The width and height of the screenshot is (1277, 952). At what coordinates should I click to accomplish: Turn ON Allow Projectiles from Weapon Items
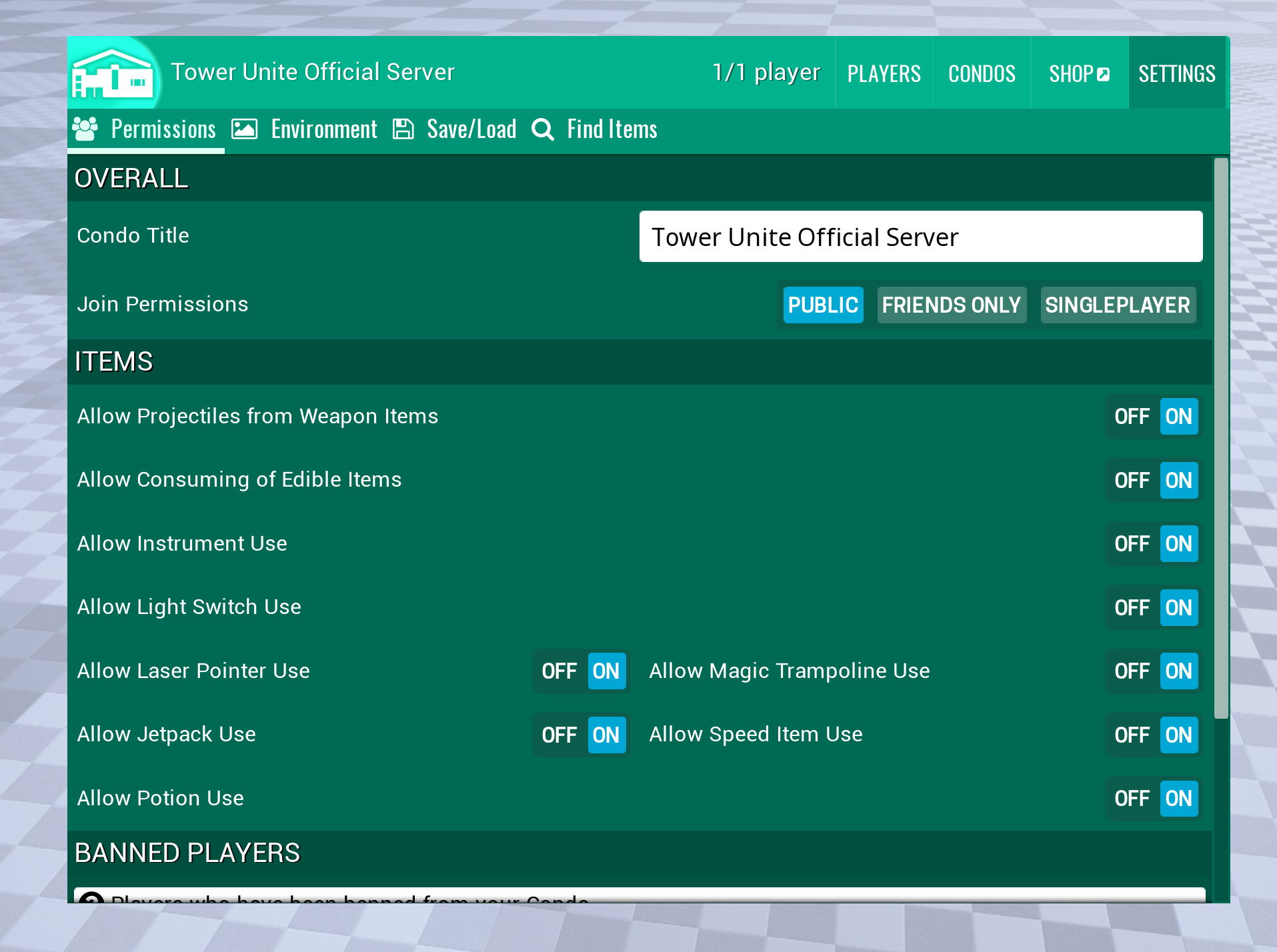pyautogui.click(x=1178, y=417)
